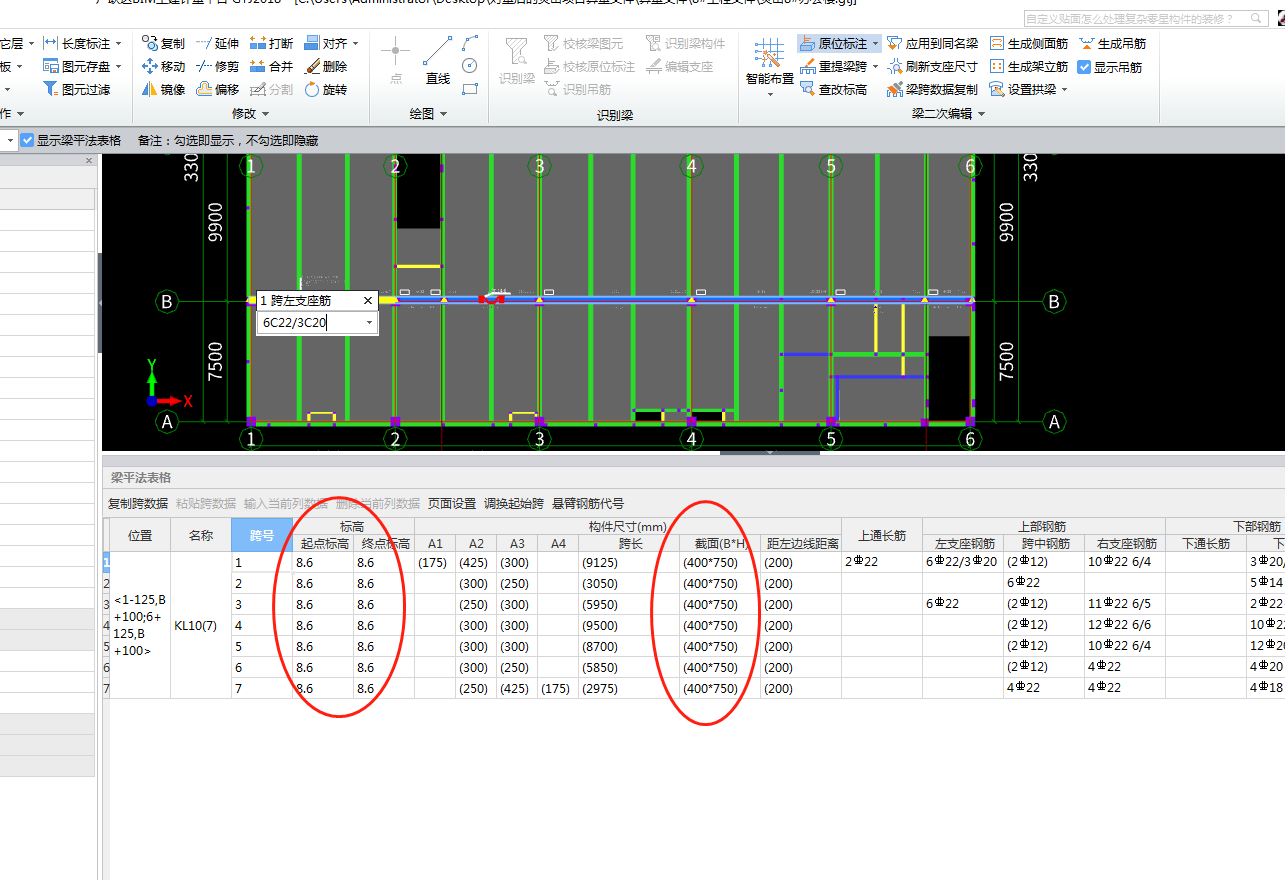
Task: Toggle 显示吊筋 checkbox
Action: [1084, 67]
